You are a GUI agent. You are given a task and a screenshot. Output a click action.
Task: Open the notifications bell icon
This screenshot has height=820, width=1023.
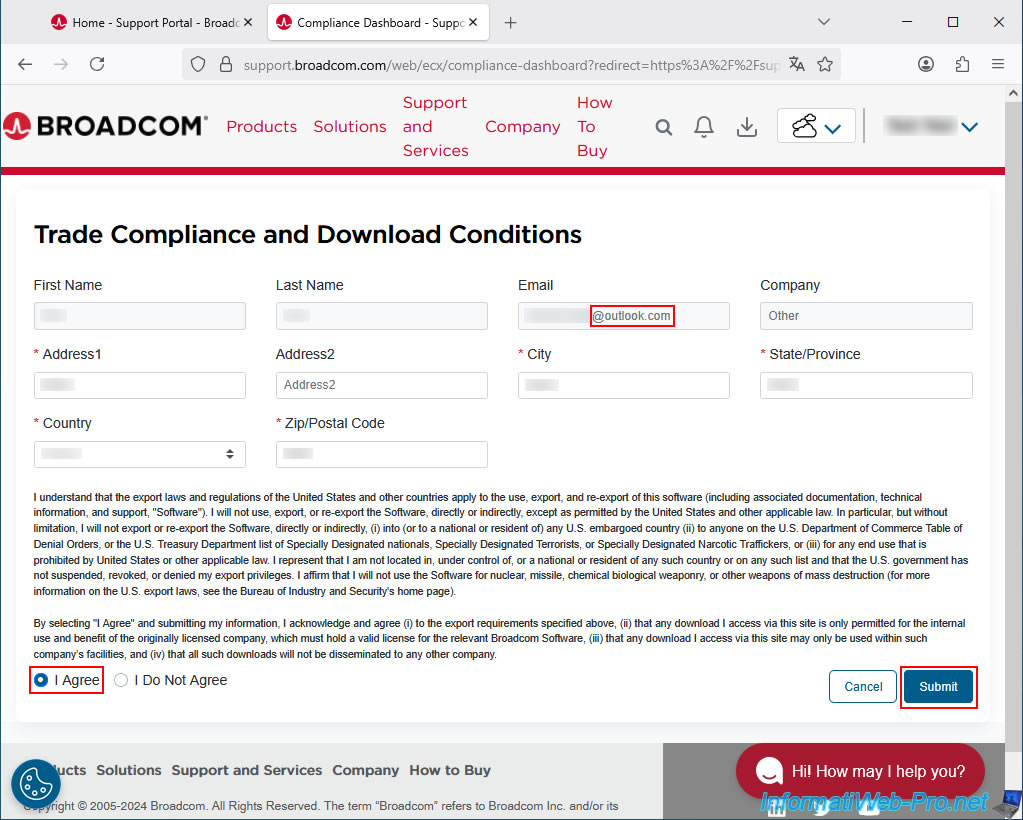704,127
